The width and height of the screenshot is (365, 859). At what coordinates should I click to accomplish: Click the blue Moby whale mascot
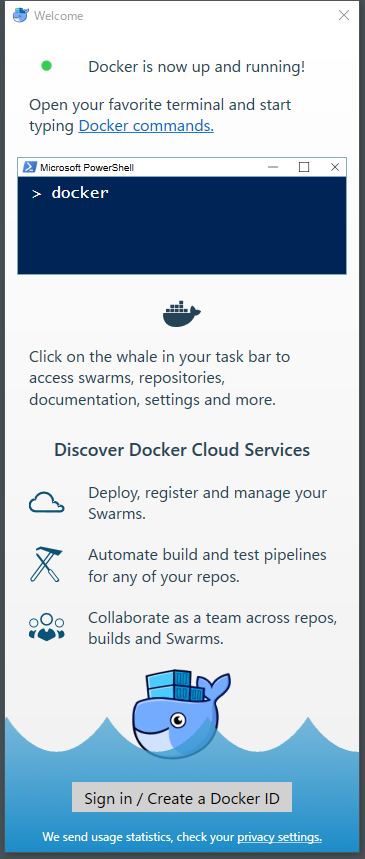coord(181,714)
